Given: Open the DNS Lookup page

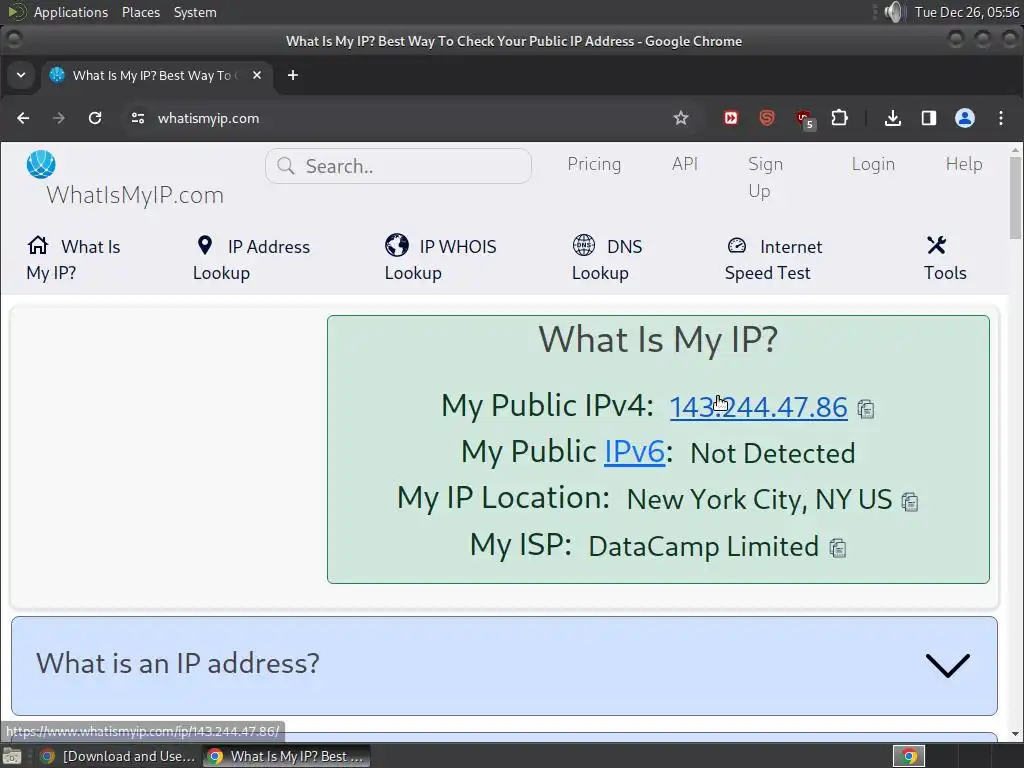Looking at the screenshot, I should 607,259.
